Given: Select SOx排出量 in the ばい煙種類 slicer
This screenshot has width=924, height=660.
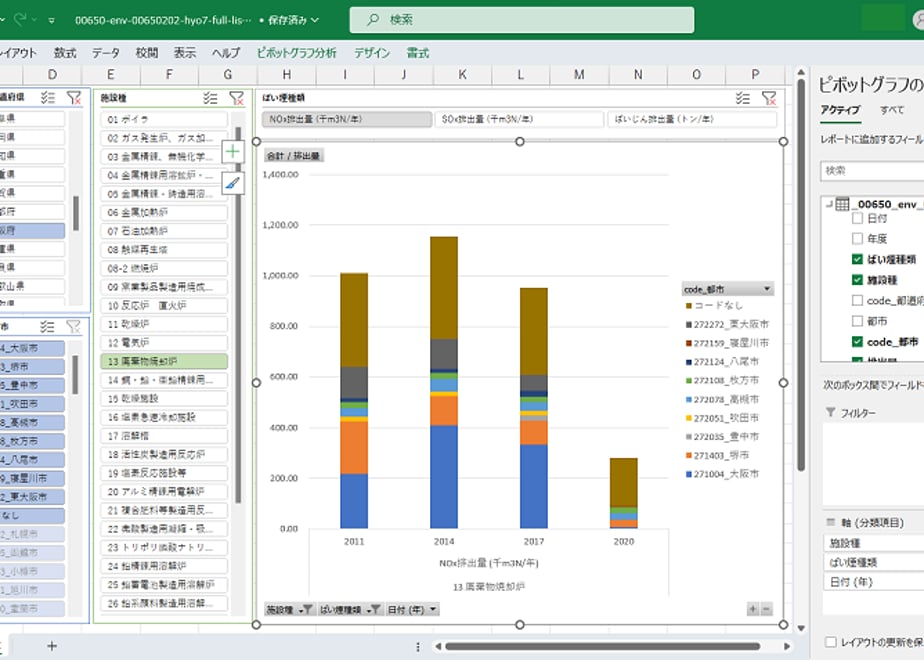Looking at the screenshot, I should [x=519, y=120].
